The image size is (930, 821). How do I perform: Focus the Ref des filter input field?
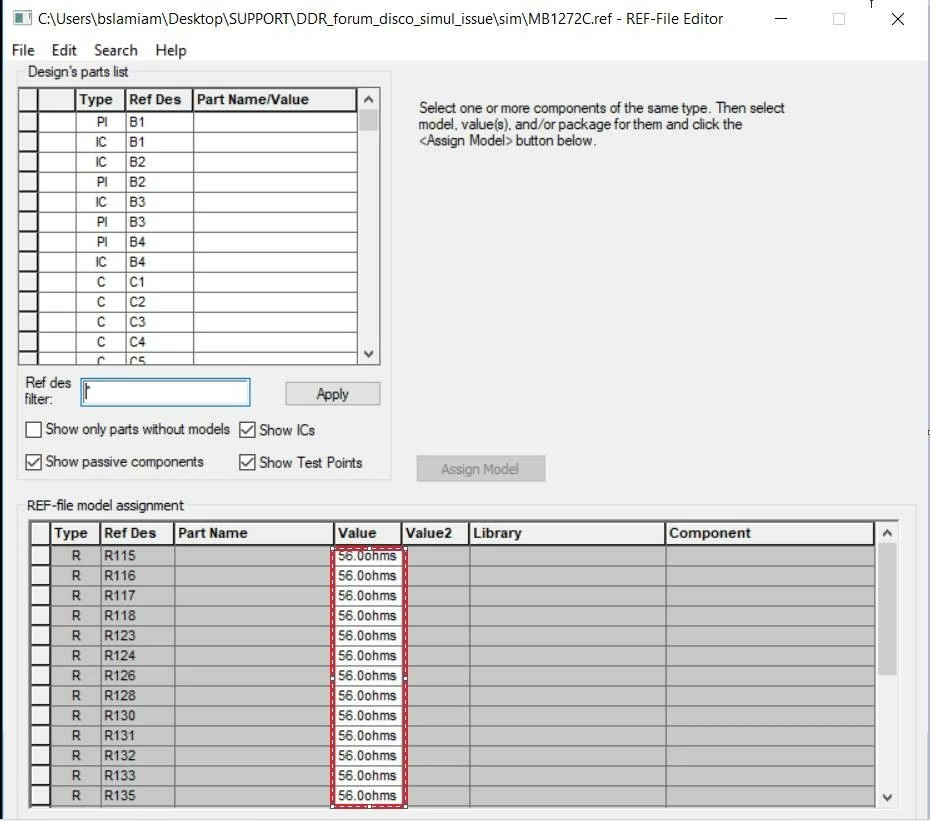point(165,392)
